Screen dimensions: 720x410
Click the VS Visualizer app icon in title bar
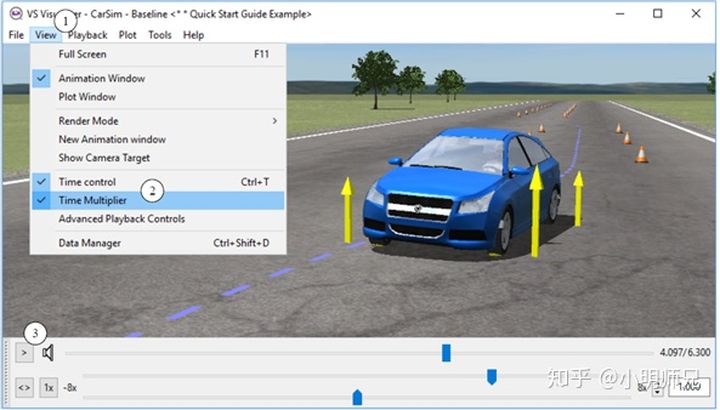(x=16, y=14)
